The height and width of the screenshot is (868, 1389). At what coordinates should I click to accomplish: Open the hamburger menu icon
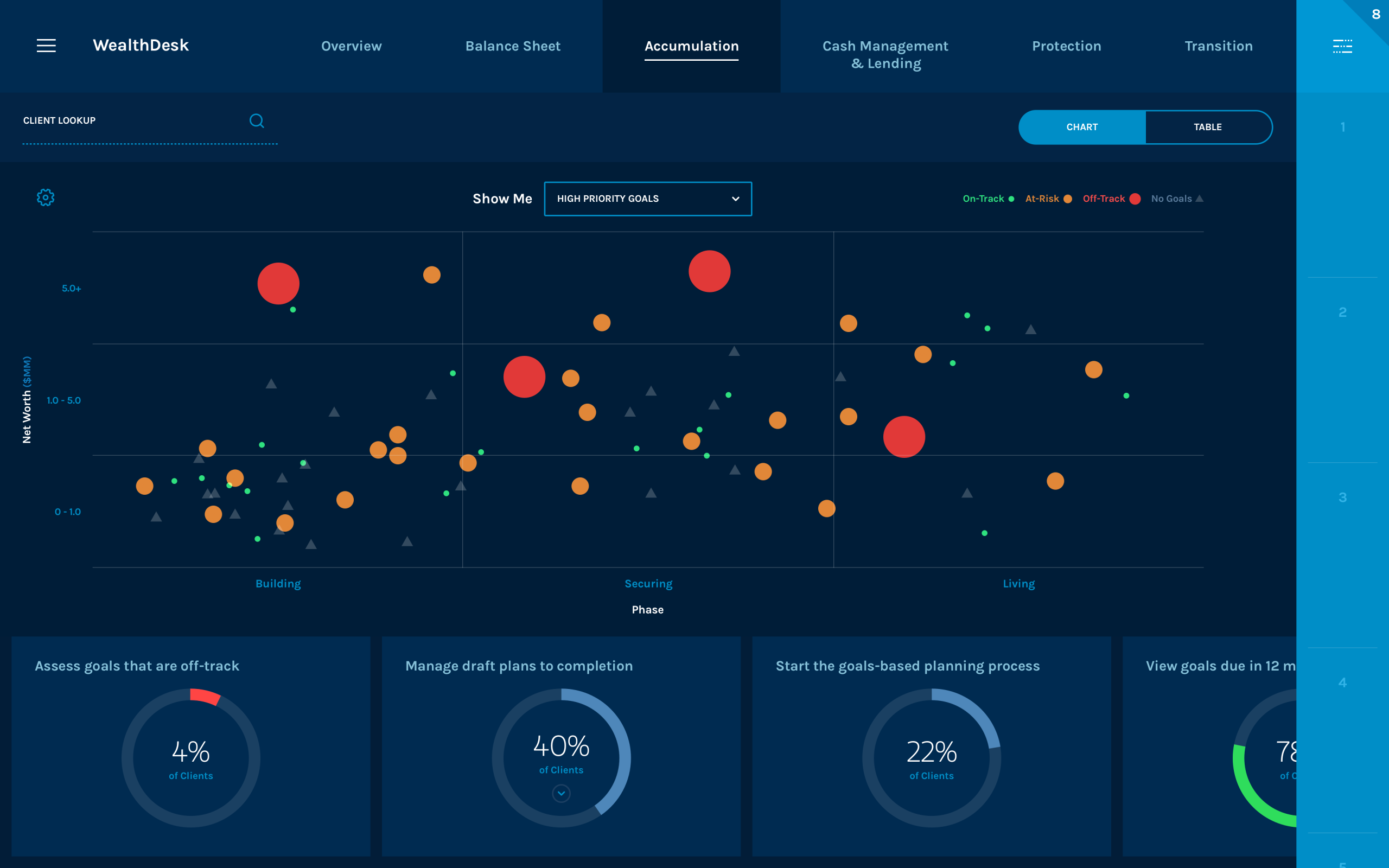click(x=46, y=46)
